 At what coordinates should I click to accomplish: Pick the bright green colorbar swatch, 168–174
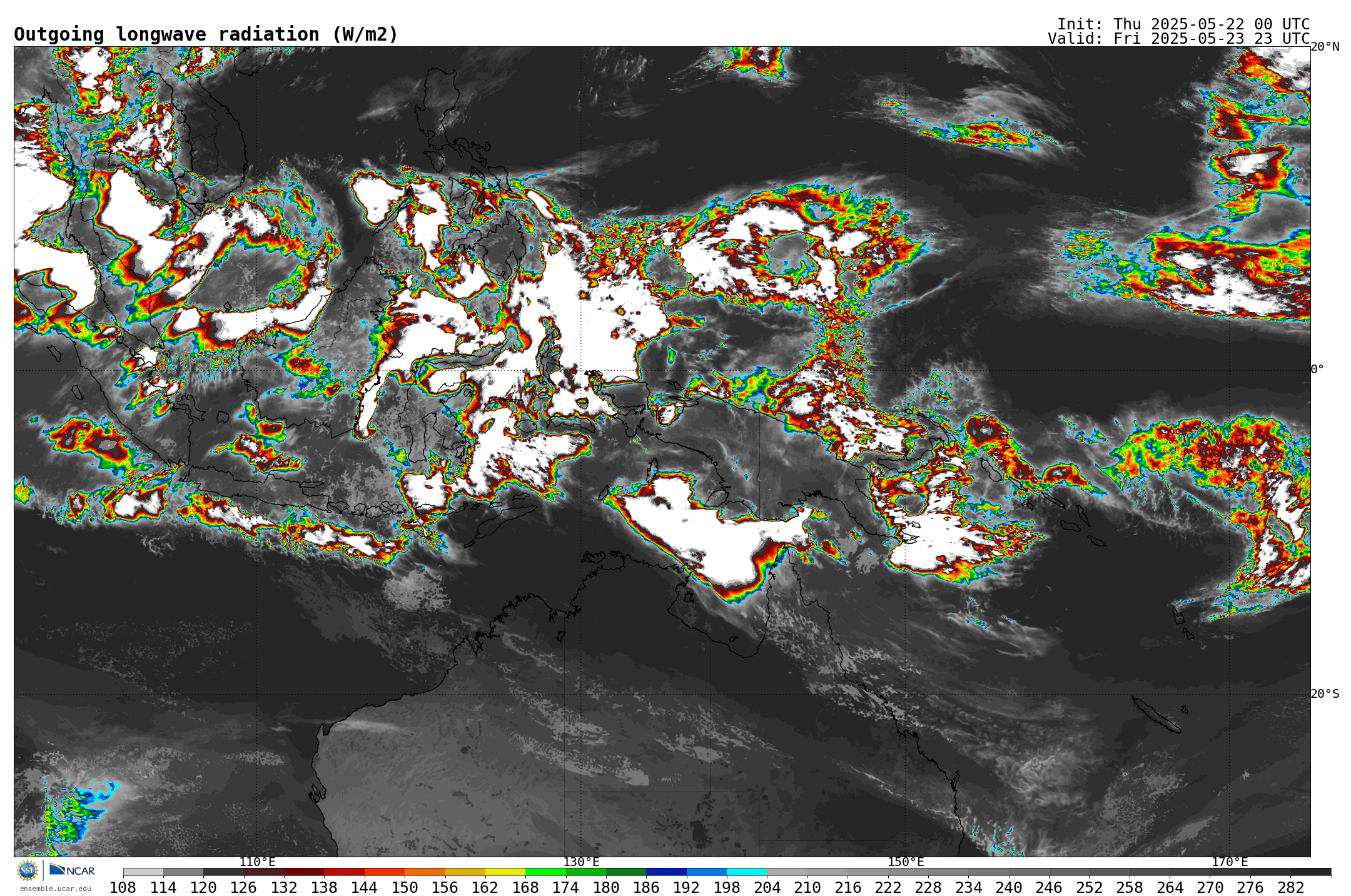tap(545, 872)
